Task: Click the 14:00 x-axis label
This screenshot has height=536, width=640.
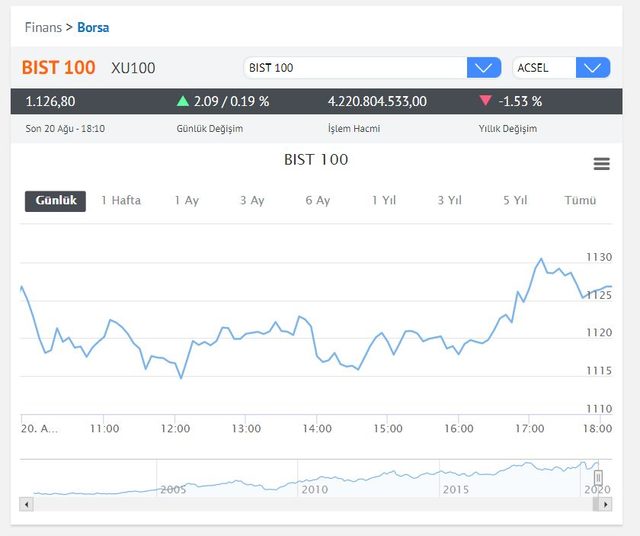Action: [317, 428]
